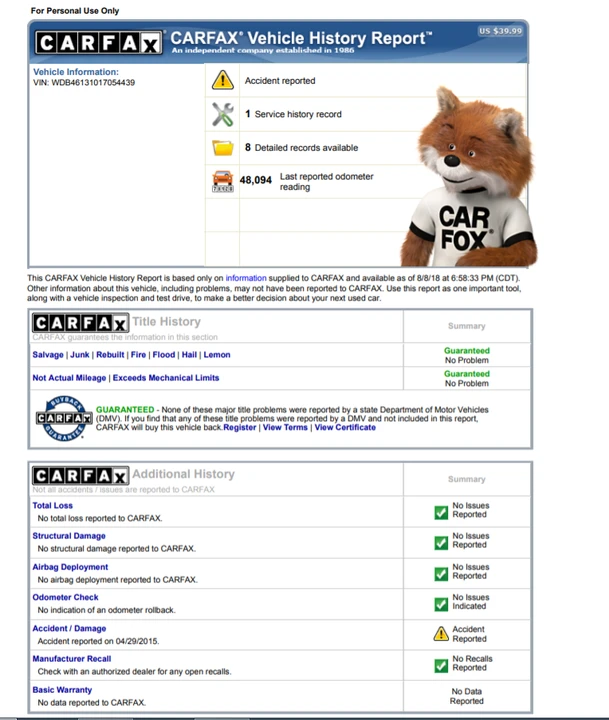
Task: Click the VIN WDB46131017054439 text
Action: (84, 83)
